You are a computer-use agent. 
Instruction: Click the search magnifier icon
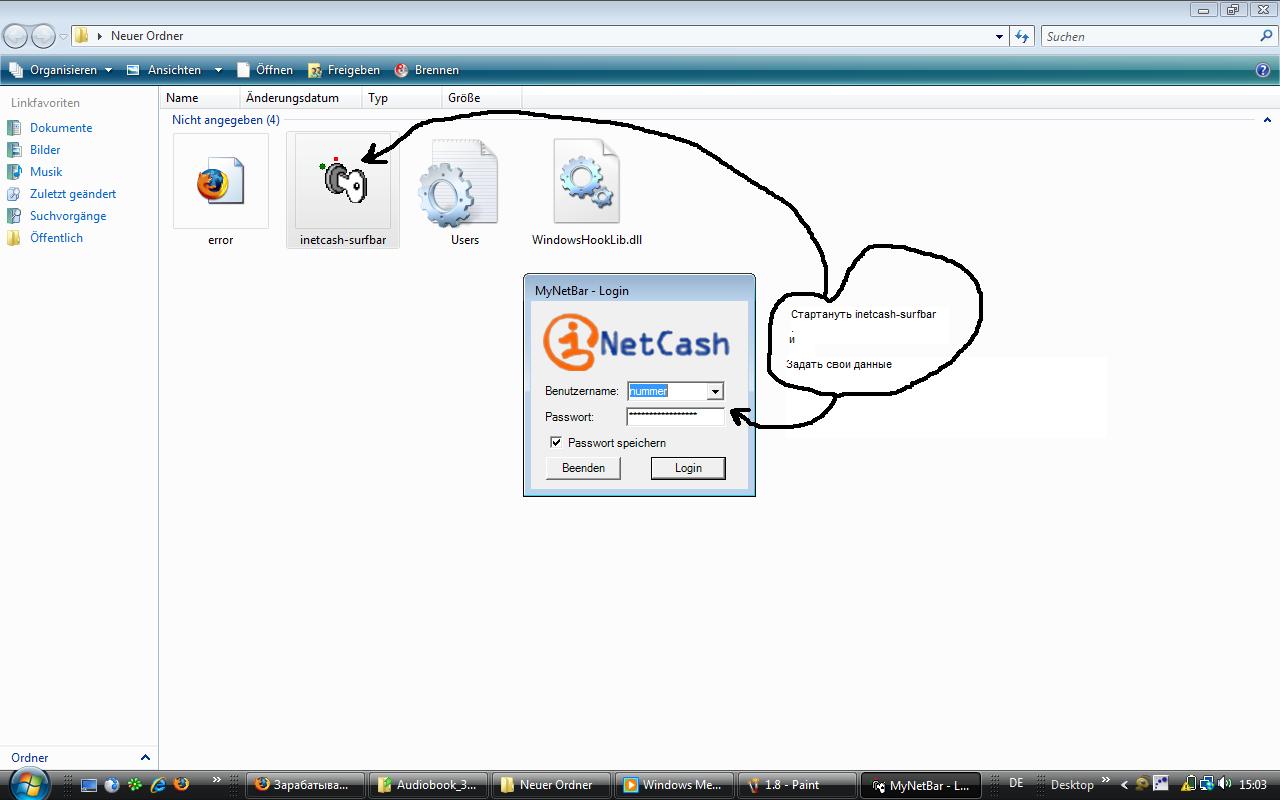coord(1267,36)
